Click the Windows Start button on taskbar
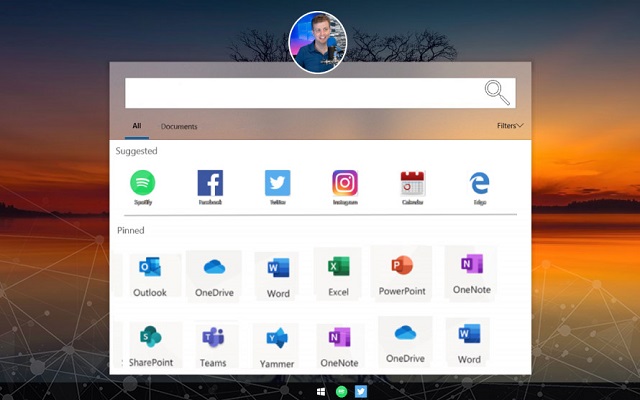 [322, 391]
